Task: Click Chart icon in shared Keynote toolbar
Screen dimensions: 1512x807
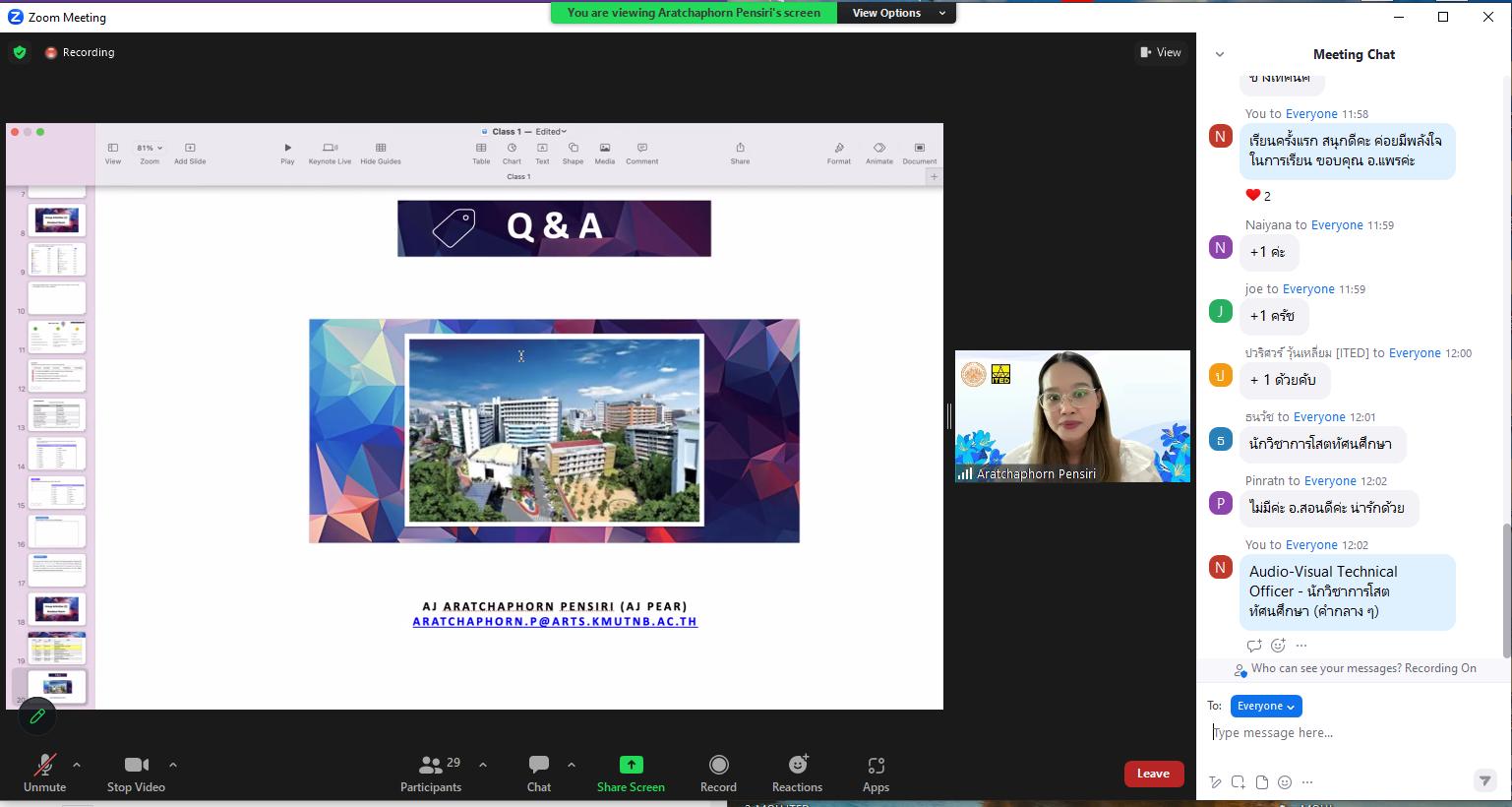Action: tap(512, 154)
